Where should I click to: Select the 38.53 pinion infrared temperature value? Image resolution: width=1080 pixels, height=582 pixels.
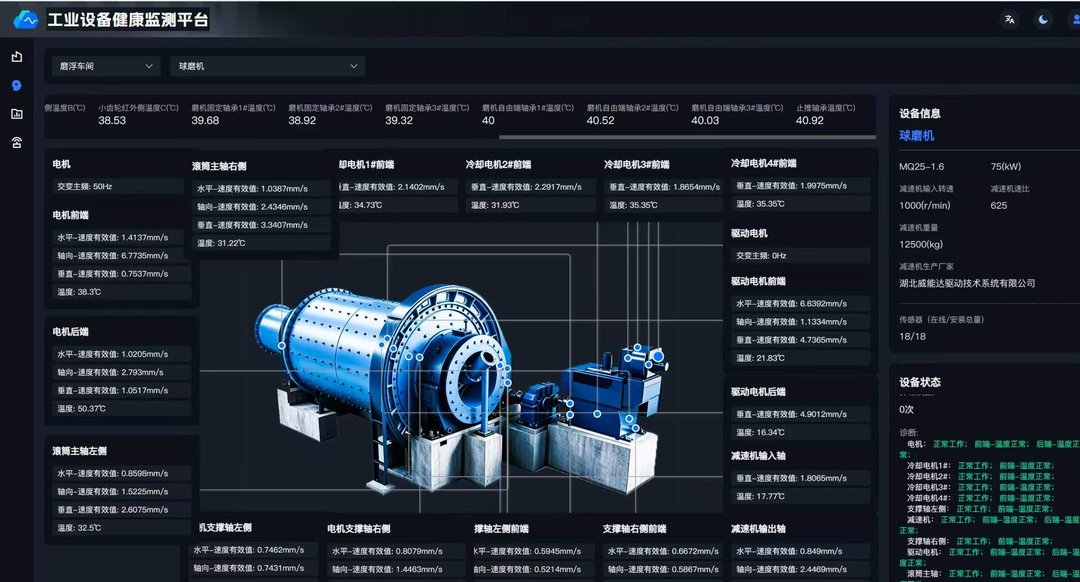[x=112, y=121]
